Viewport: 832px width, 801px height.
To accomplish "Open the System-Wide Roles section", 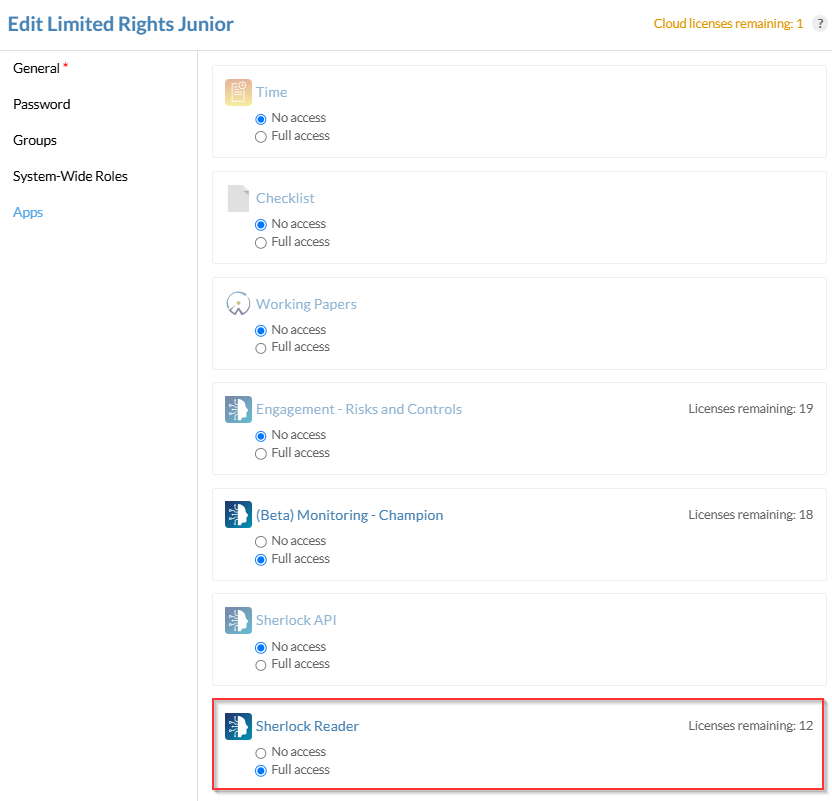I will (70, 176).
